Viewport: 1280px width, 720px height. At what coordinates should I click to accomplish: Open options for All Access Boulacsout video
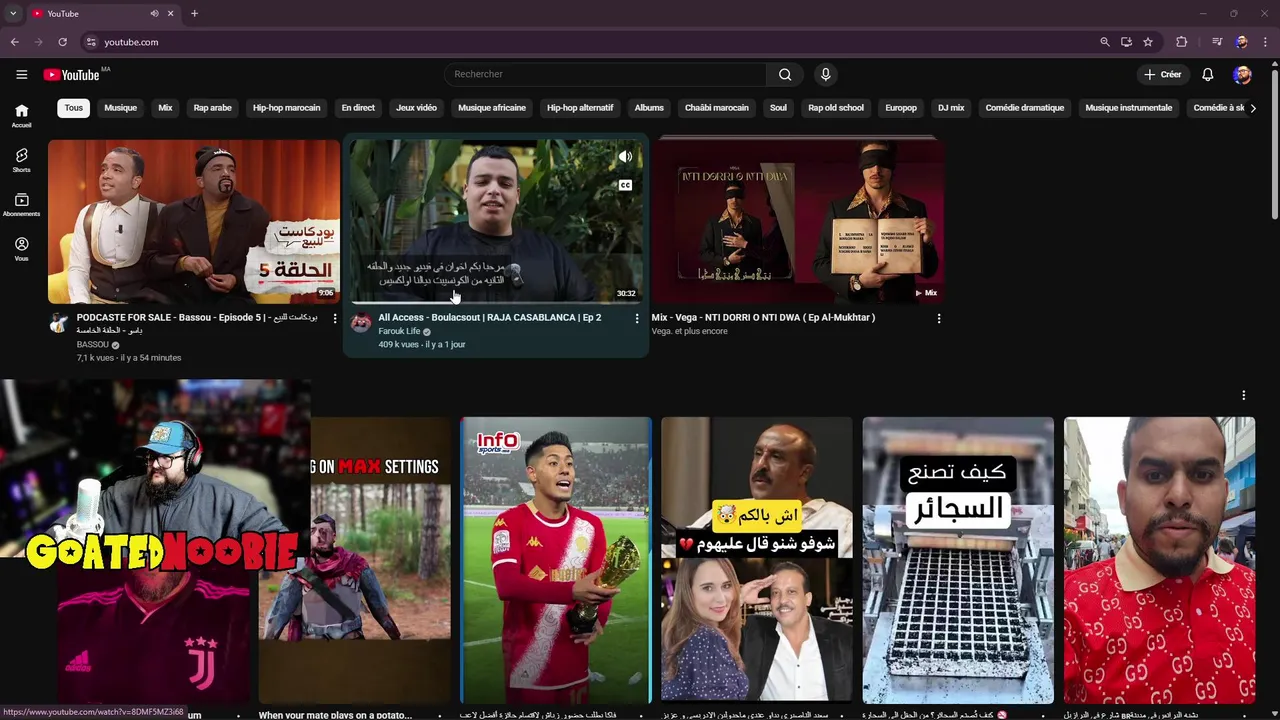click(637, 318)
